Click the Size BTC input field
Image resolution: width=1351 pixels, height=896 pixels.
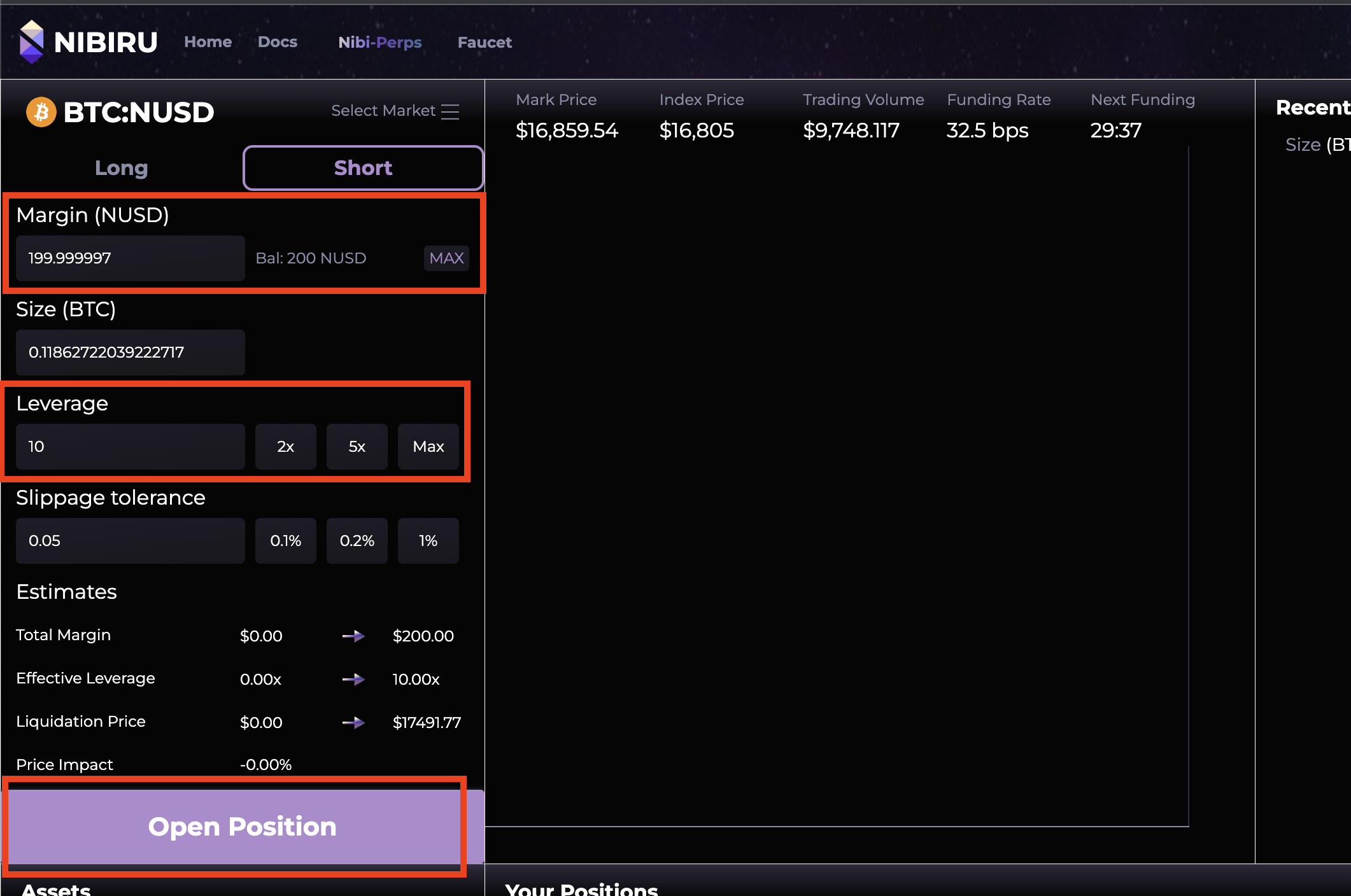pos(130,353)
